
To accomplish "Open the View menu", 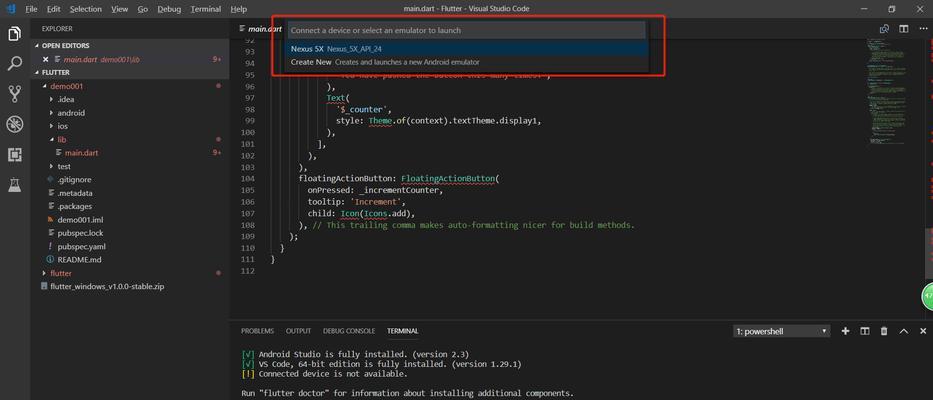I will point(120,9).
